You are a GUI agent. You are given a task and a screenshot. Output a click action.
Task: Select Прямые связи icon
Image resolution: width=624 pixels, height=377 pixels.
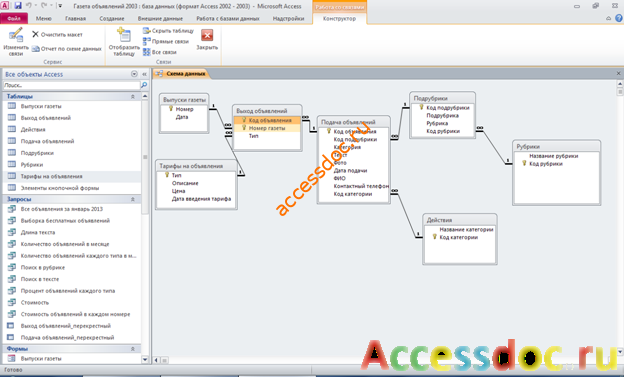(x=146, y=41)
